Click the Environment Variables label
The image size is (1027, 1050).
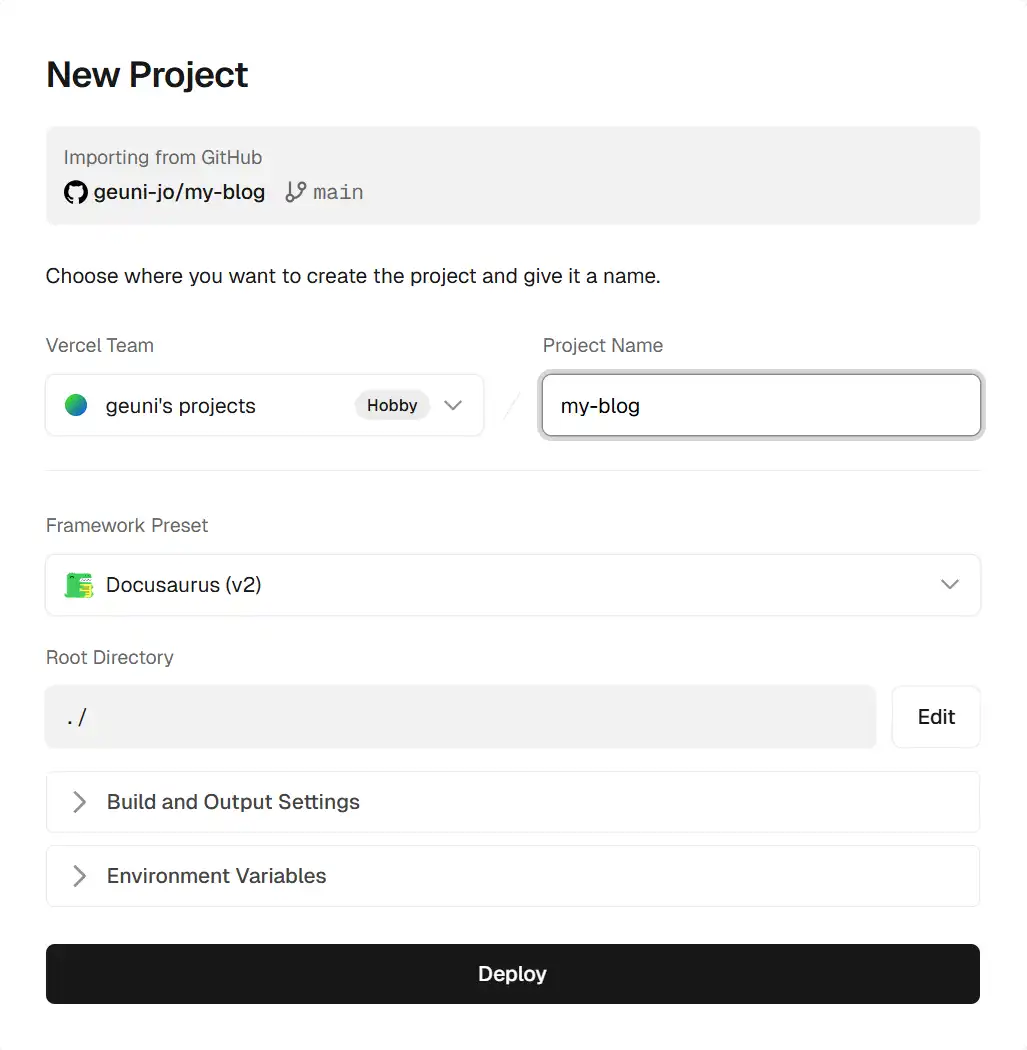click(217, 876)
